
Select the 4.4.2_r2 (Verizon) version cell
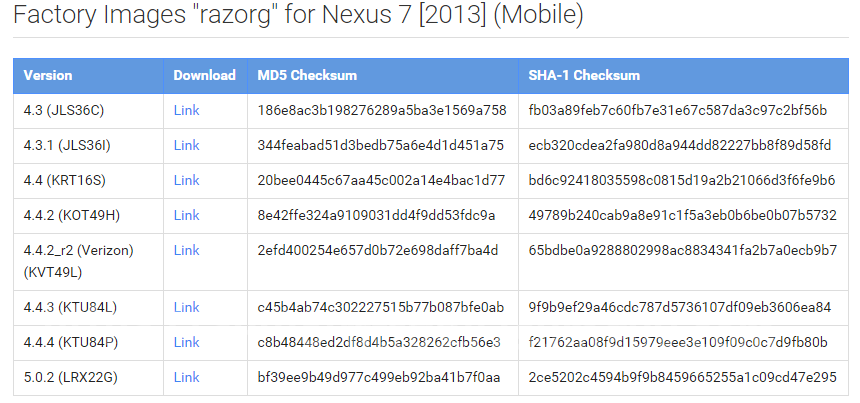pos(78,262)
